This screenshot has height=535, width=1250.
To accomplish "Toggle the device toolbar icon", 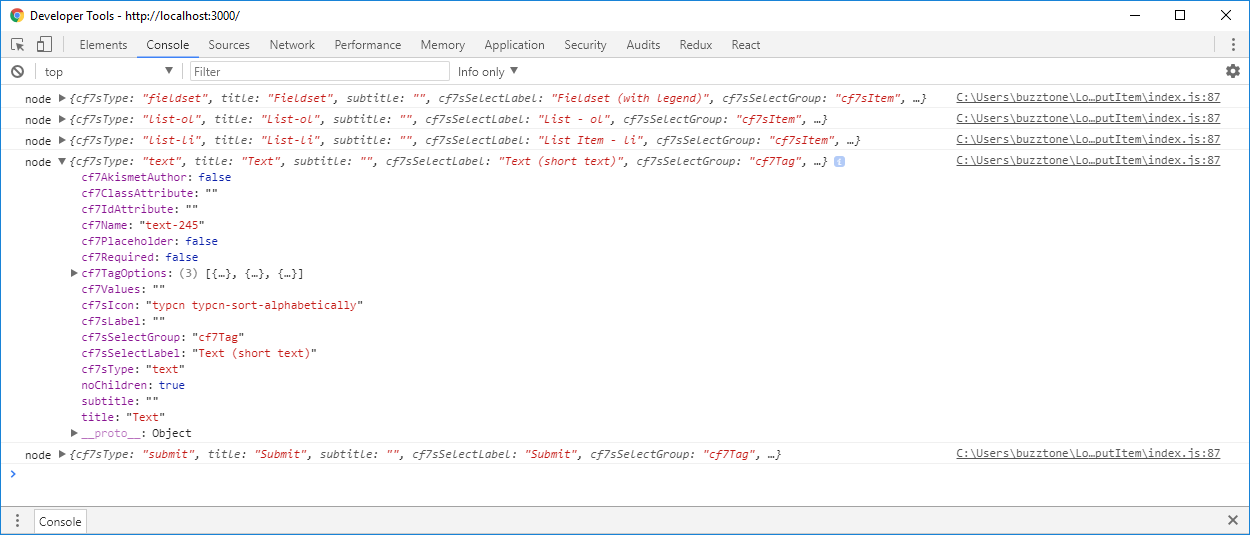I will (x=44, y=45).
